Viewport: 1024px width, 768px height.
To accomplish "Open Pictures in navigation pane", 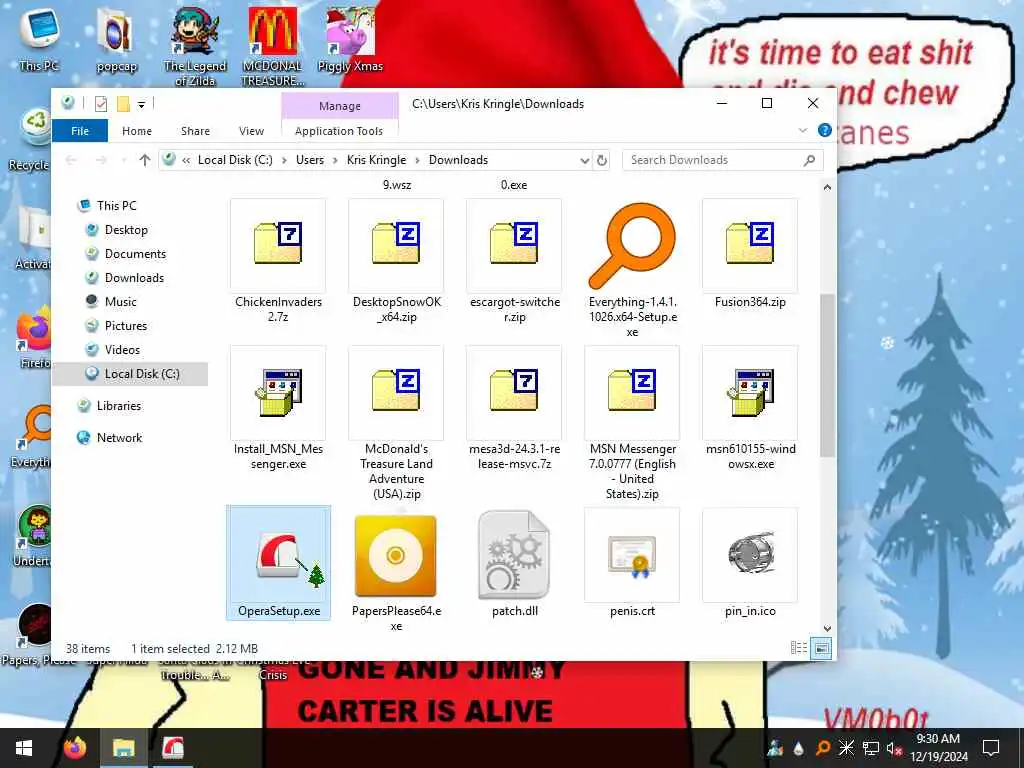I will 125,325.
